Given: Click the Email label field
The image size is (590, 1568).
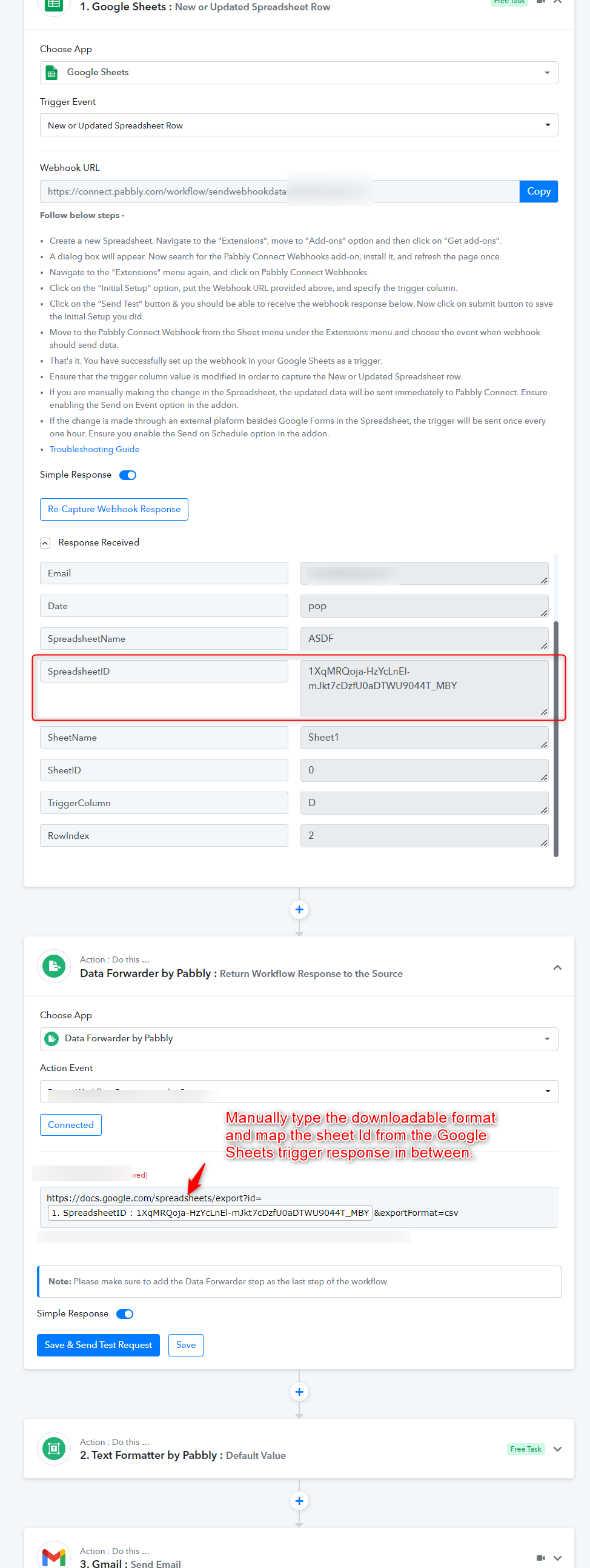Looking at the screenshot, I should tap(164, 573).
